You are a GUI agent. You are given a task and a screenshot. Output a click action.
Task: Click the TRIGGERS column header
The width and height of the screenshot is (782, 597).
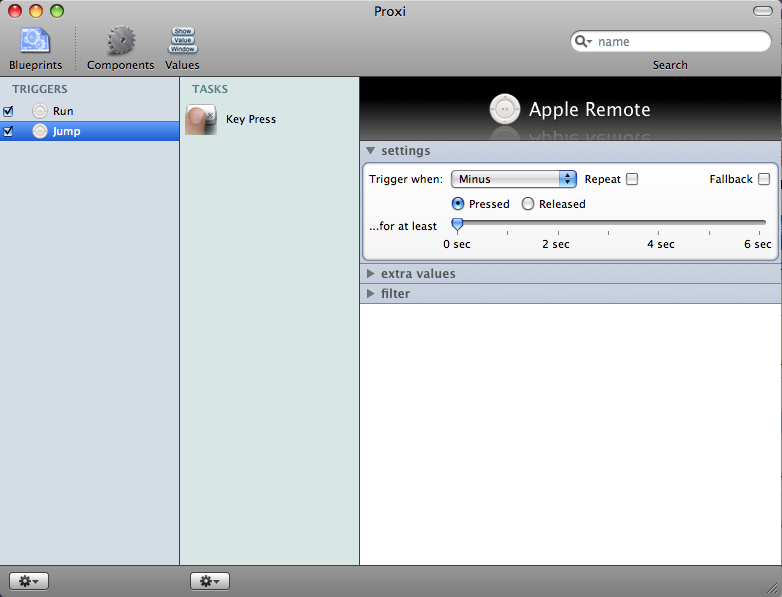[x=40, y=89]
